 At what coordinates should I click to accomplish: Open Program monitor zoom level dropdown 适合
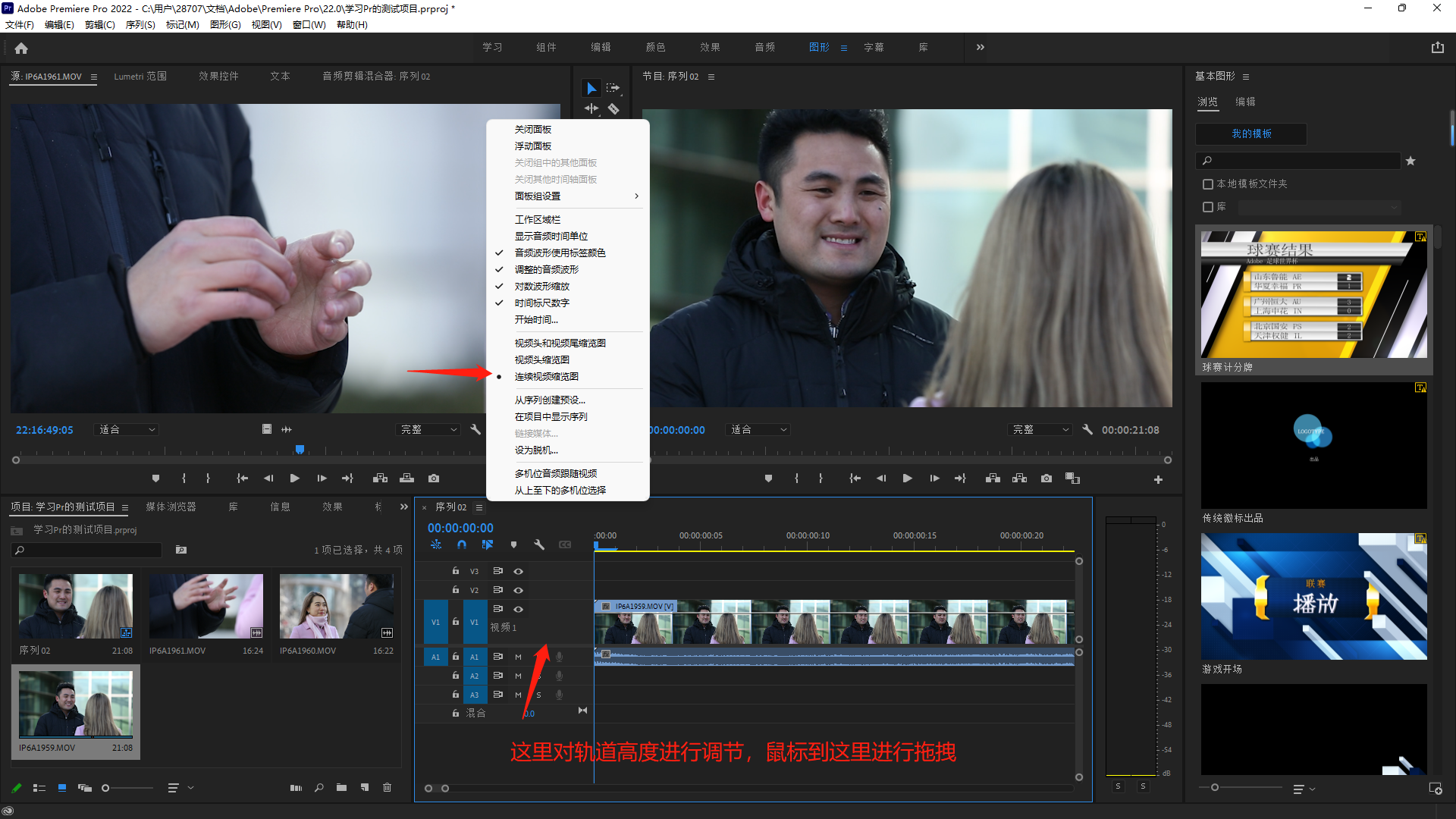pyautogui.click(x=758, y=429)
